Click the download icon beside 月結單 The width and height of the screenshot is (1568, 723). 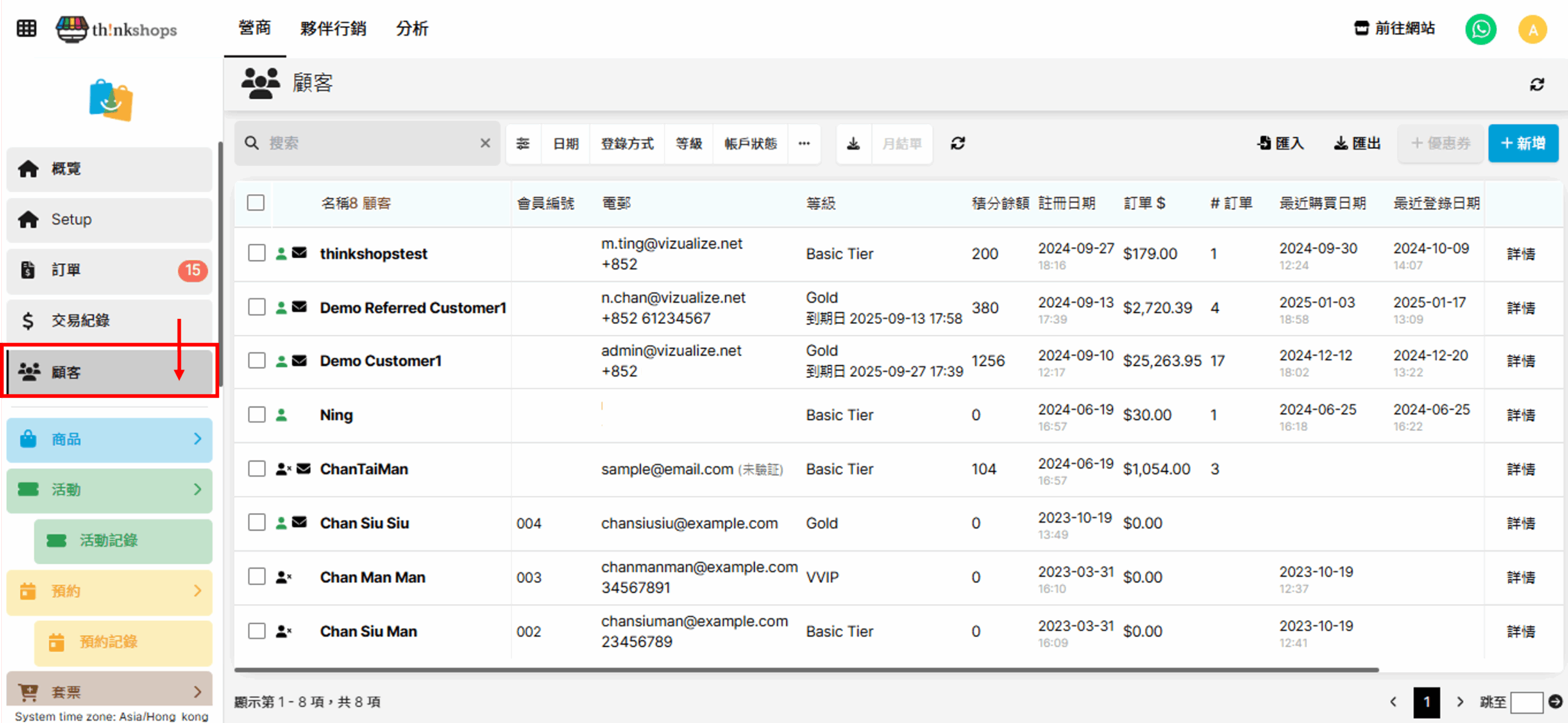[853, 144]
